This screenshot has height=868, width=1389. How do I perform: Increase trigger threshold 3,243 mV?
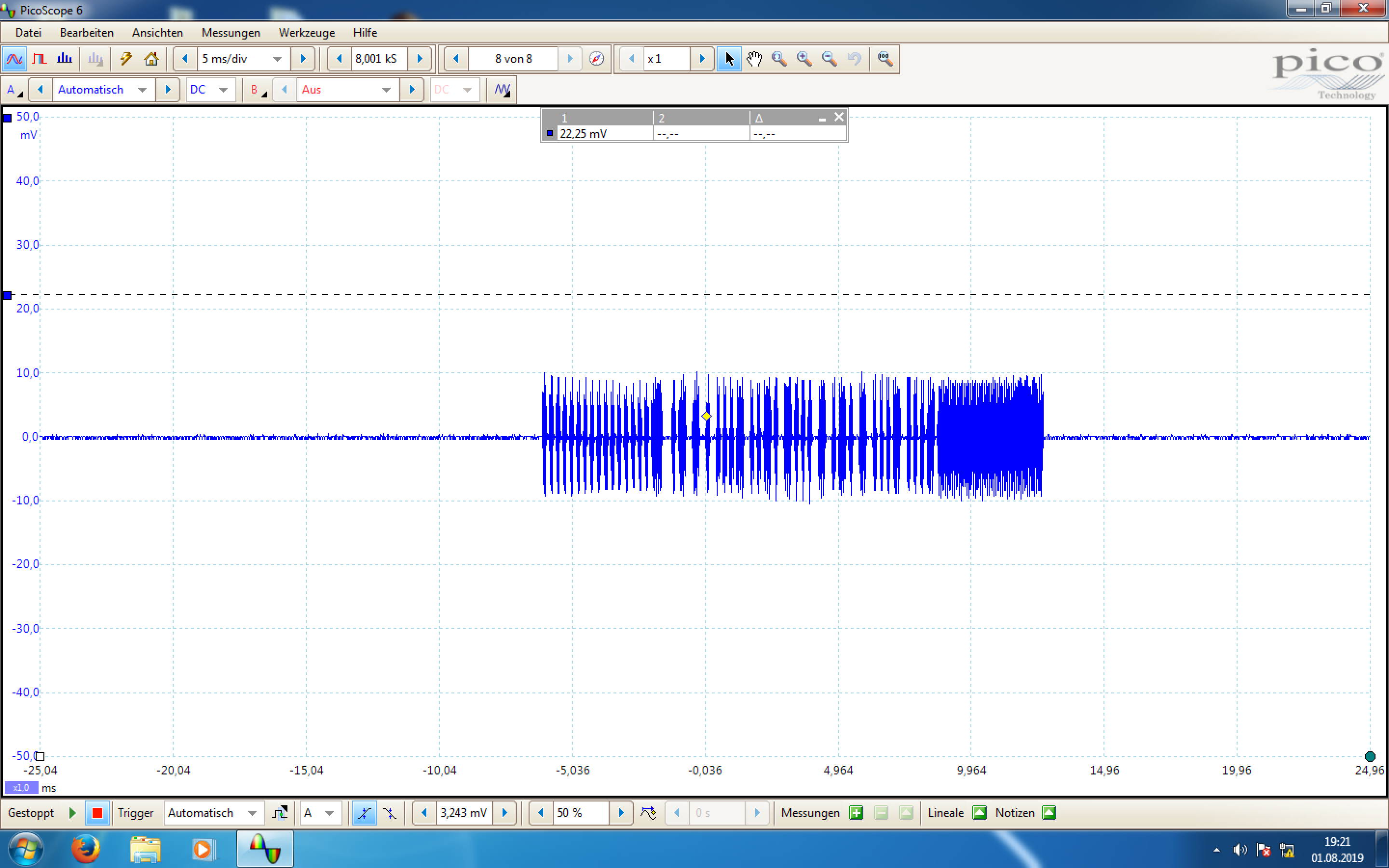click(x=504, y=813)
